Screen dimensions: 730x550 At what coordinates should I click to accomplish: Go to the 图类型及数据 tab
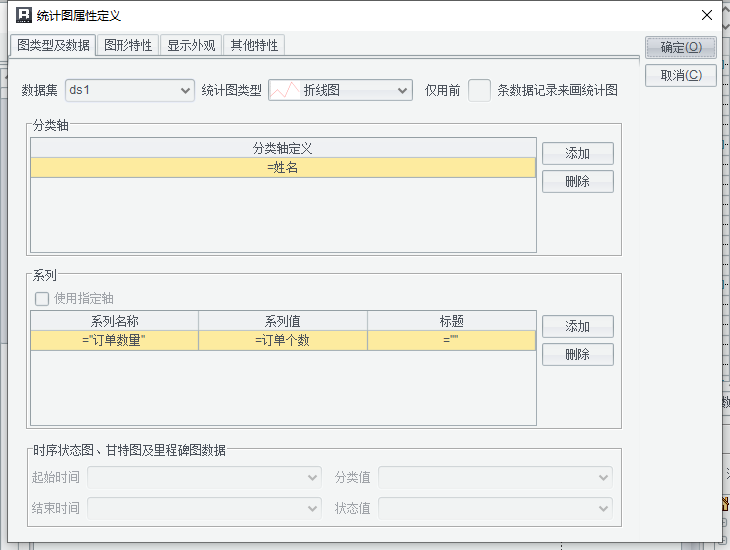tap(54, 45)
